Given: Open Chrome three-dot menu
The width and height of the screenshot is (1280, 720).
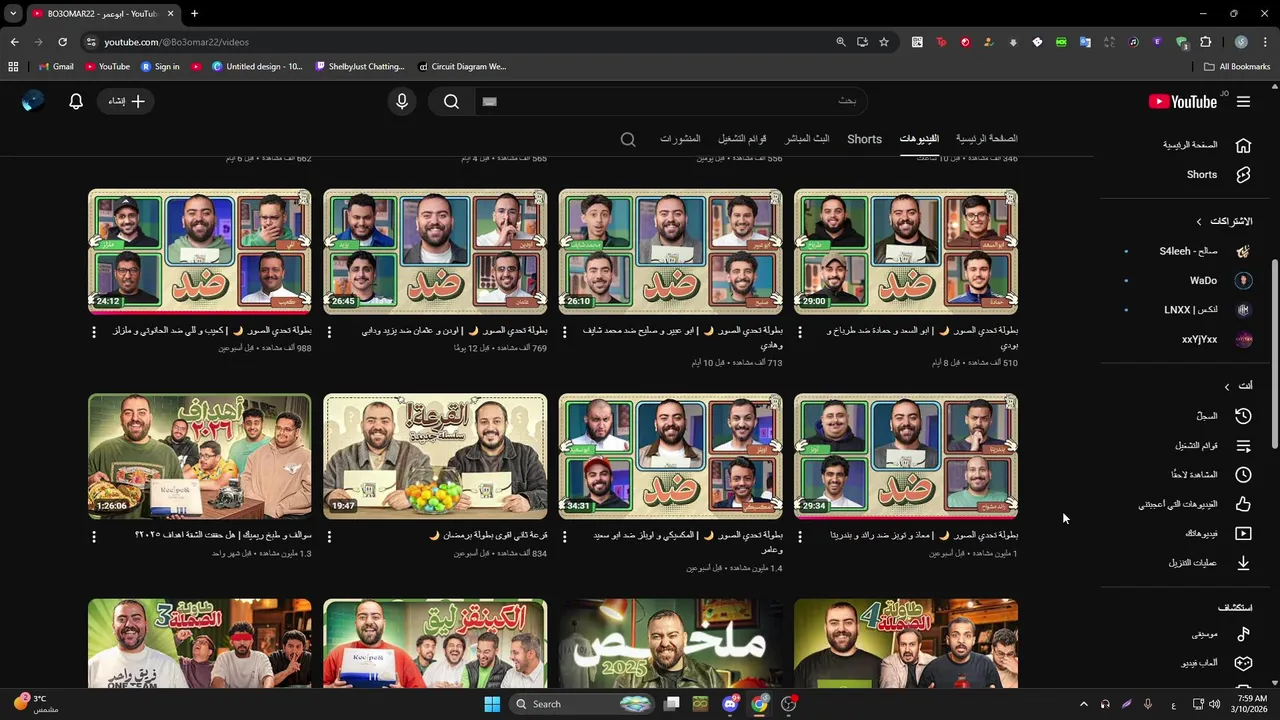Looking at the screenshot, I should (x=1266, y=42).
